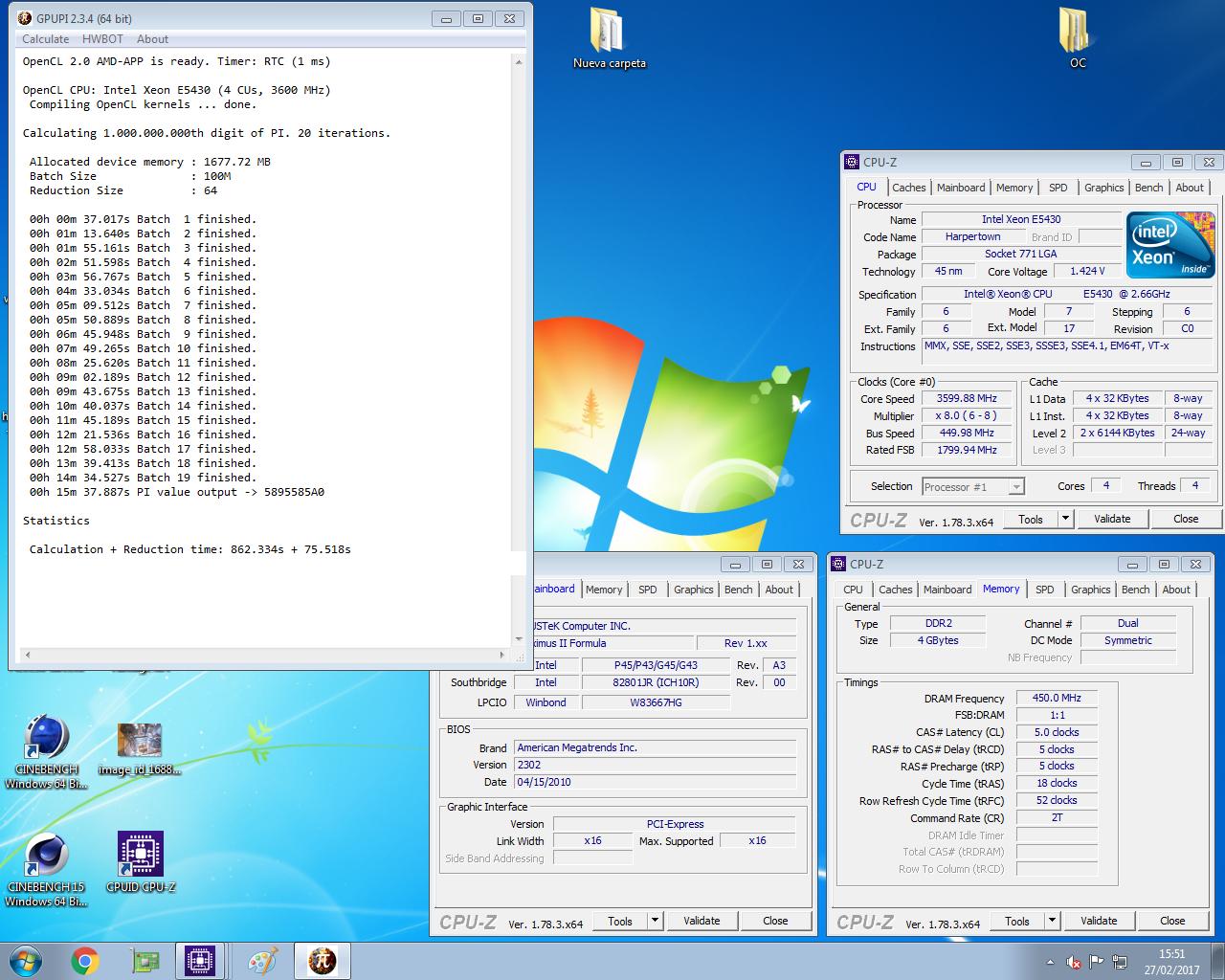This screenshot has height=980, width=1225.
Task: Click the DRAM Frequency 450.0 MHz value
Action: [1057, 699]
